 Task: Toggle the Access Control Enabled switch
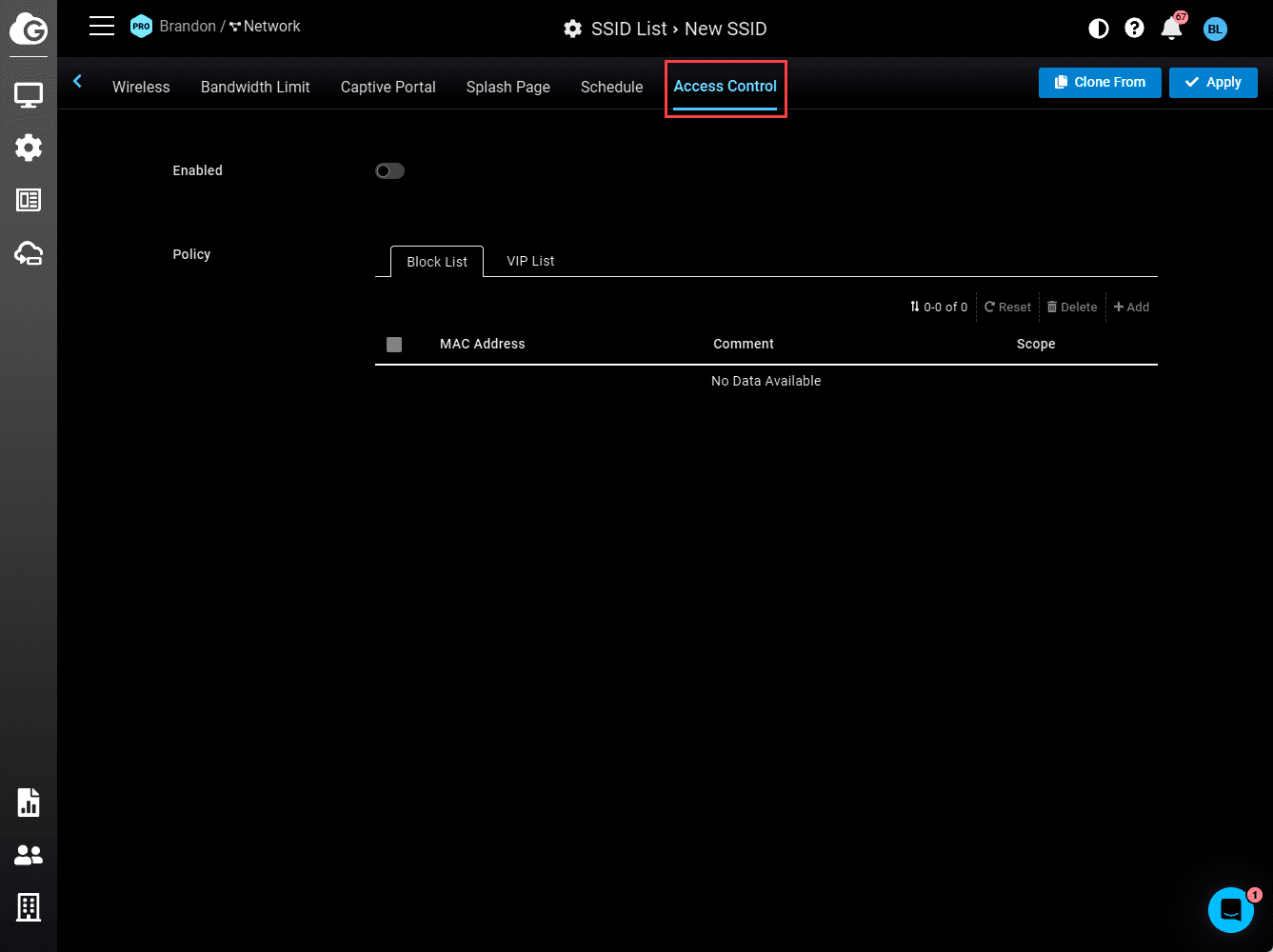point(389,171)
